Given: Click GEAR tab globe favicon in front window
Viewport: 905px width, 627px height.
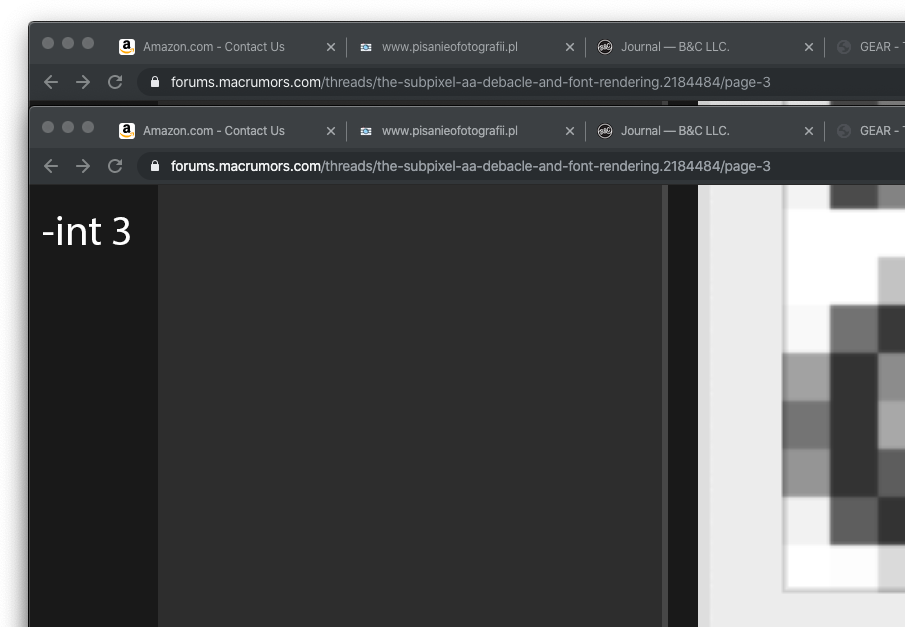Looking at the screenshot, I should tap(844, 131).
